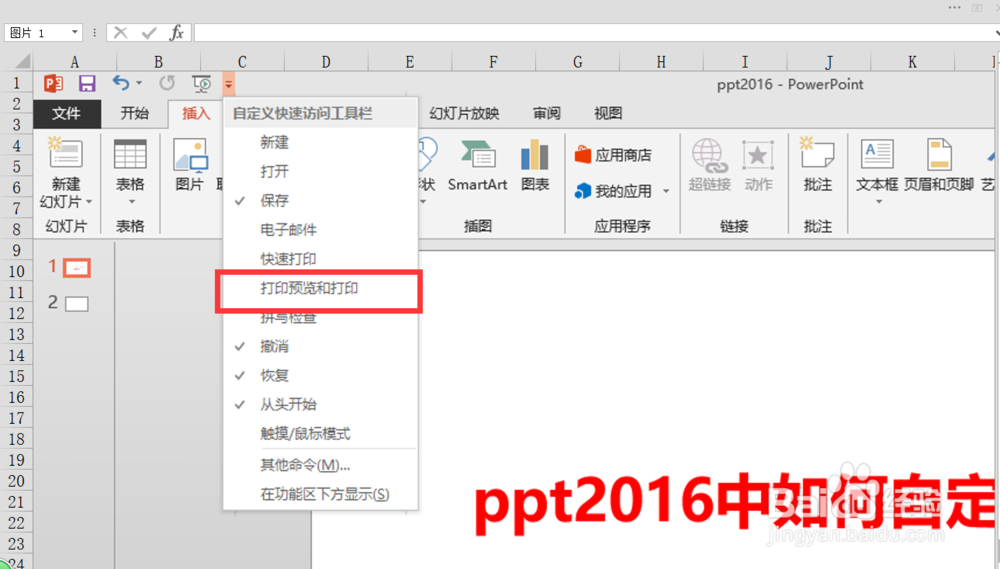This screenshot has height=569, width=1000.
Task: Click the Excel ribbon options dots
Action: [954, 8]
